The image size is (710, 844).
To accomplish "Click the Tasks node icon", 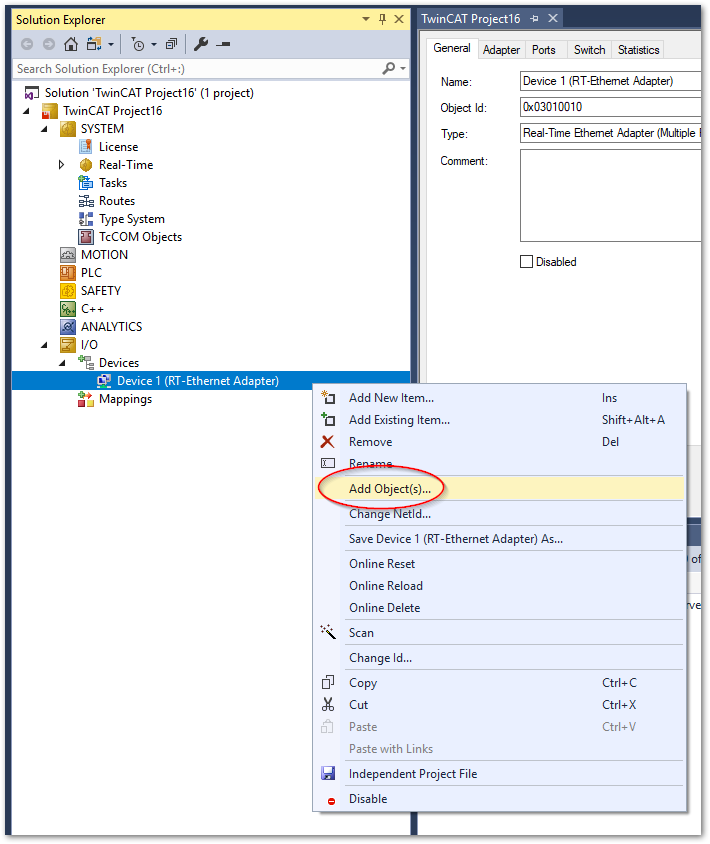I will coord(86,182).
